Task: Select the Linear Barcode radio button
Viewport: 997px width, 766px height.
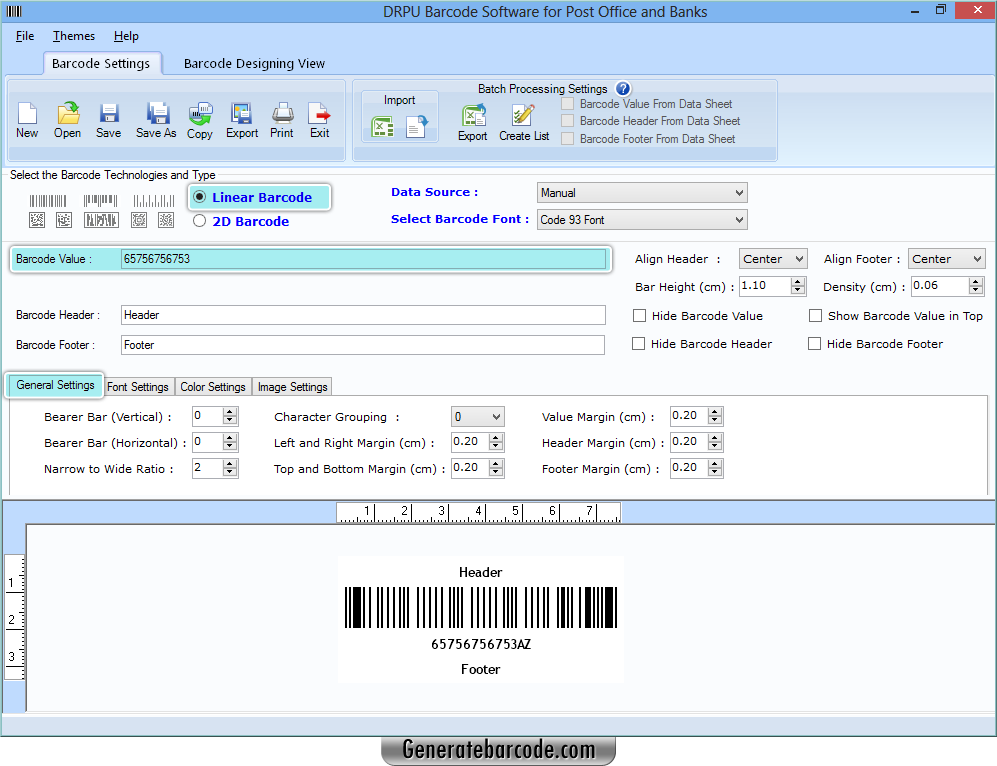Action: coord(200,197)
